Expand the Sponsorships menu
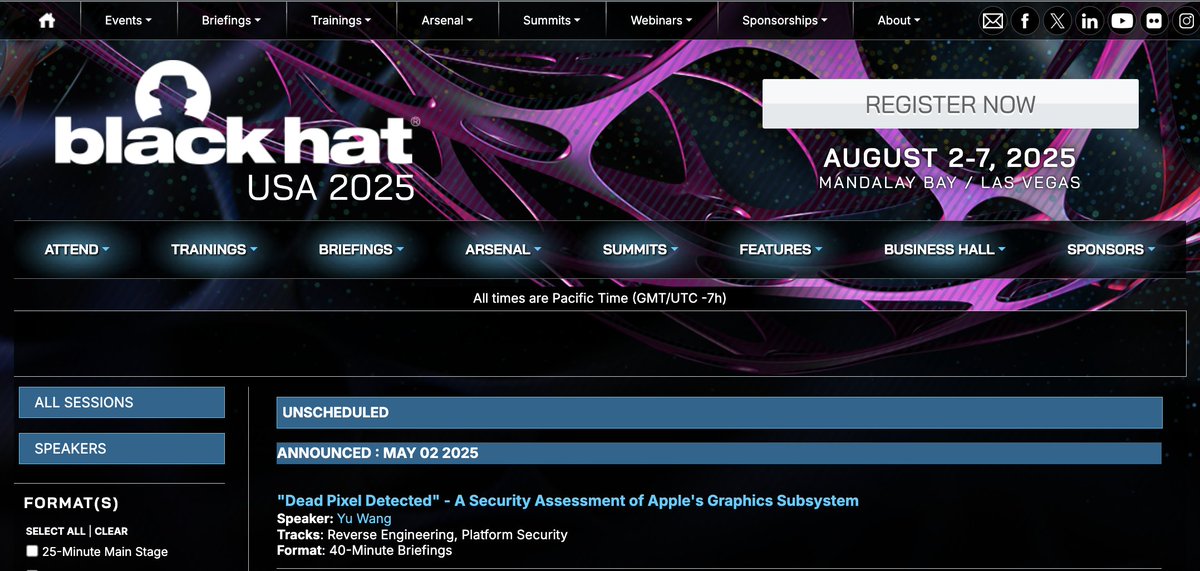The height and width of the screenshot is (571, 1200). coord(785,20)
